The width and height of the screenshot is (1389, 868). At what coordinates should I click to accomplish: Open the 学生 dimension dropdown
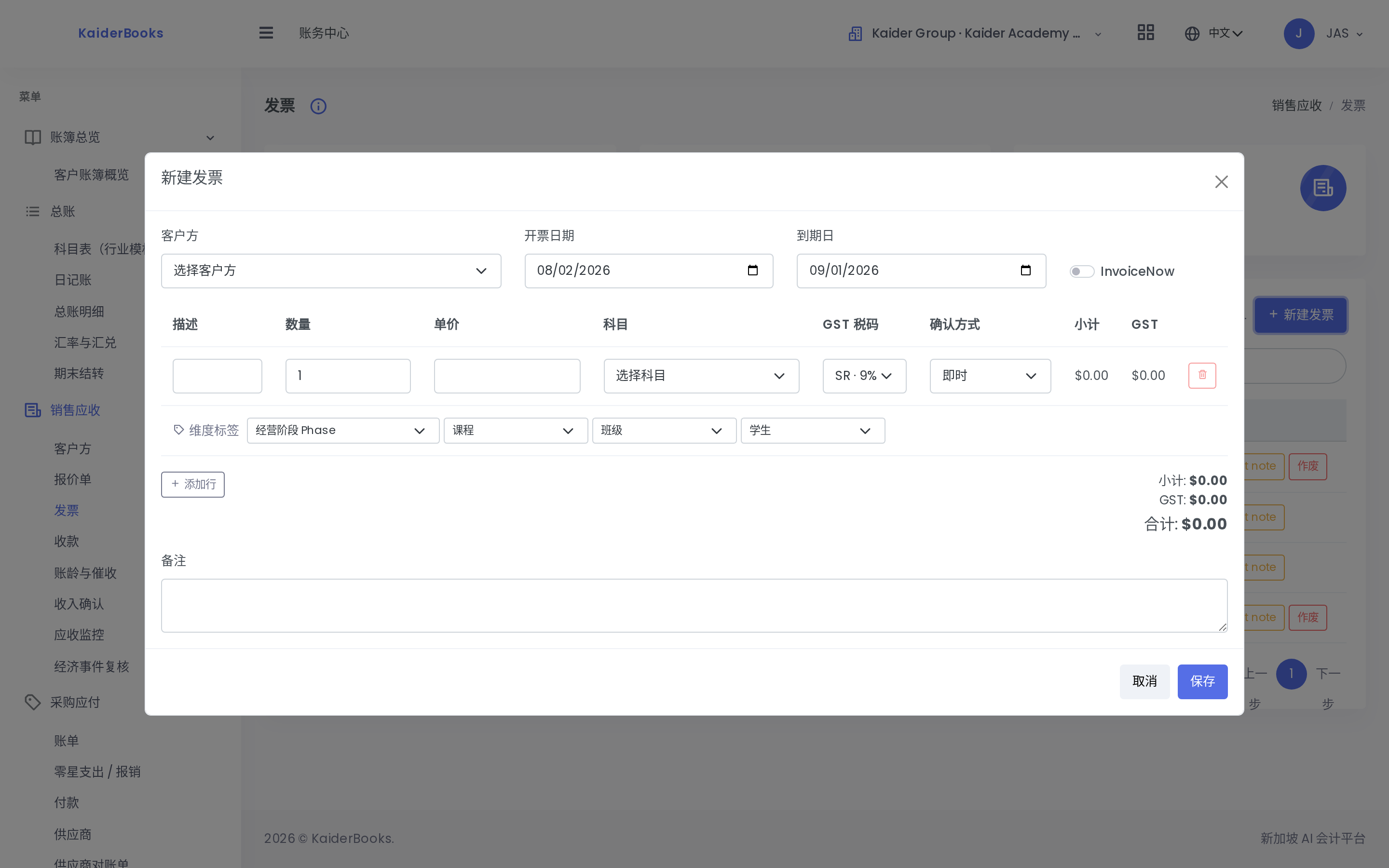point(813,431)
